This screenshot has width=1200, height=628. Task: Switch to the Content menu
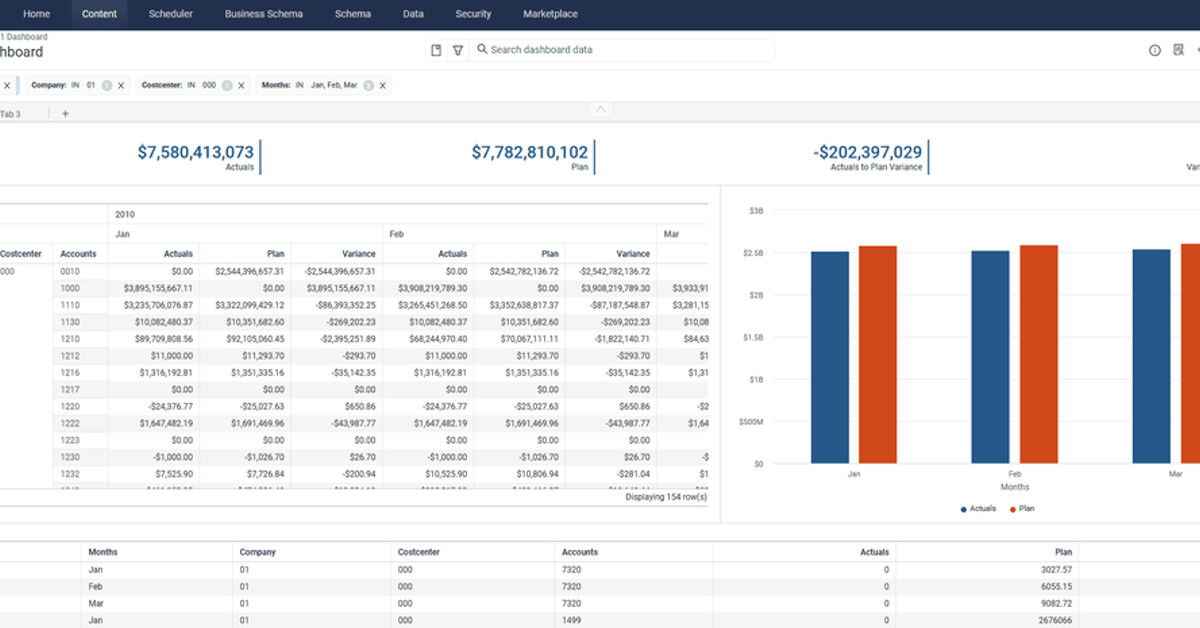[x=100, y=14]
